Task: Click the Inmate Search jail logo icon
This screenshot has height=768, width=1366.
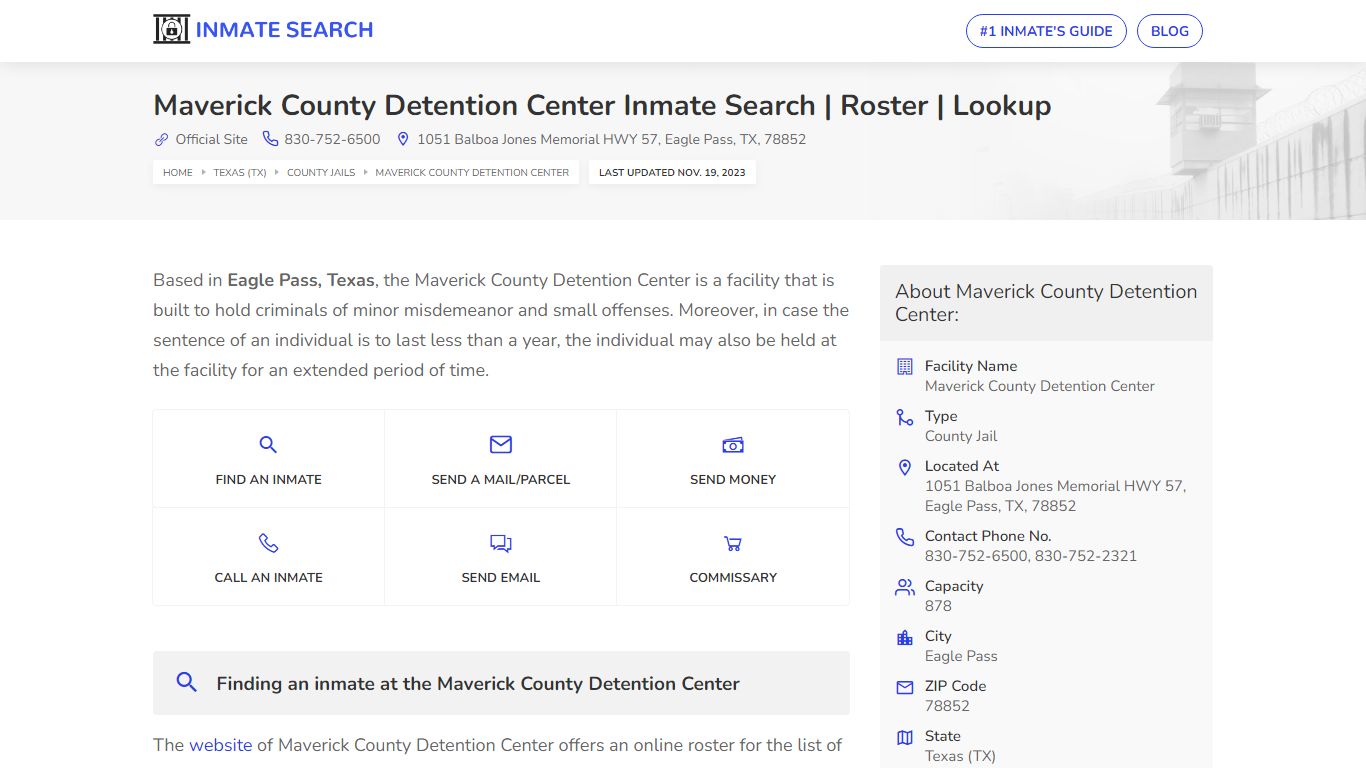Action: click(x=171, y=30)
